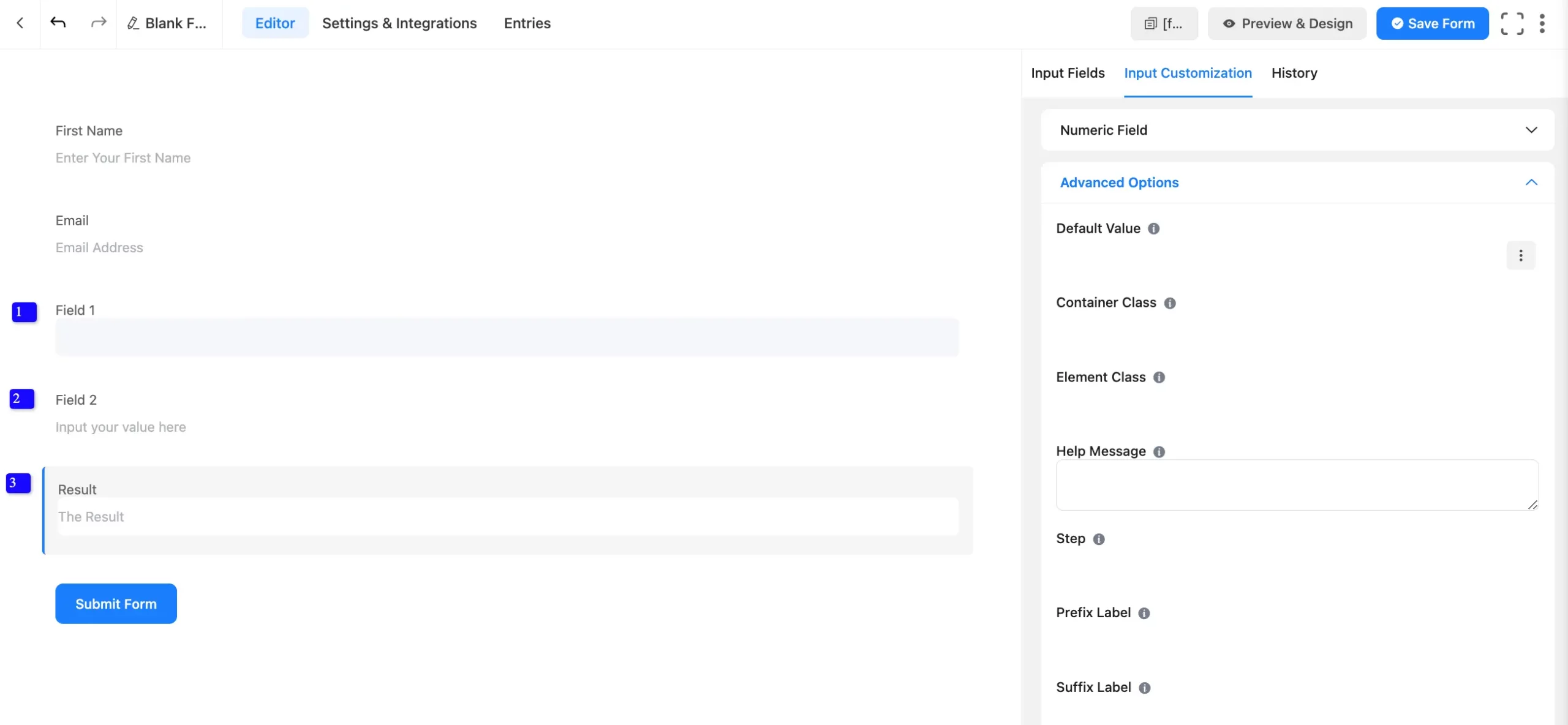Click Preview & Design button
This screenshot has width=1568, height=725.
[1287, 23]
